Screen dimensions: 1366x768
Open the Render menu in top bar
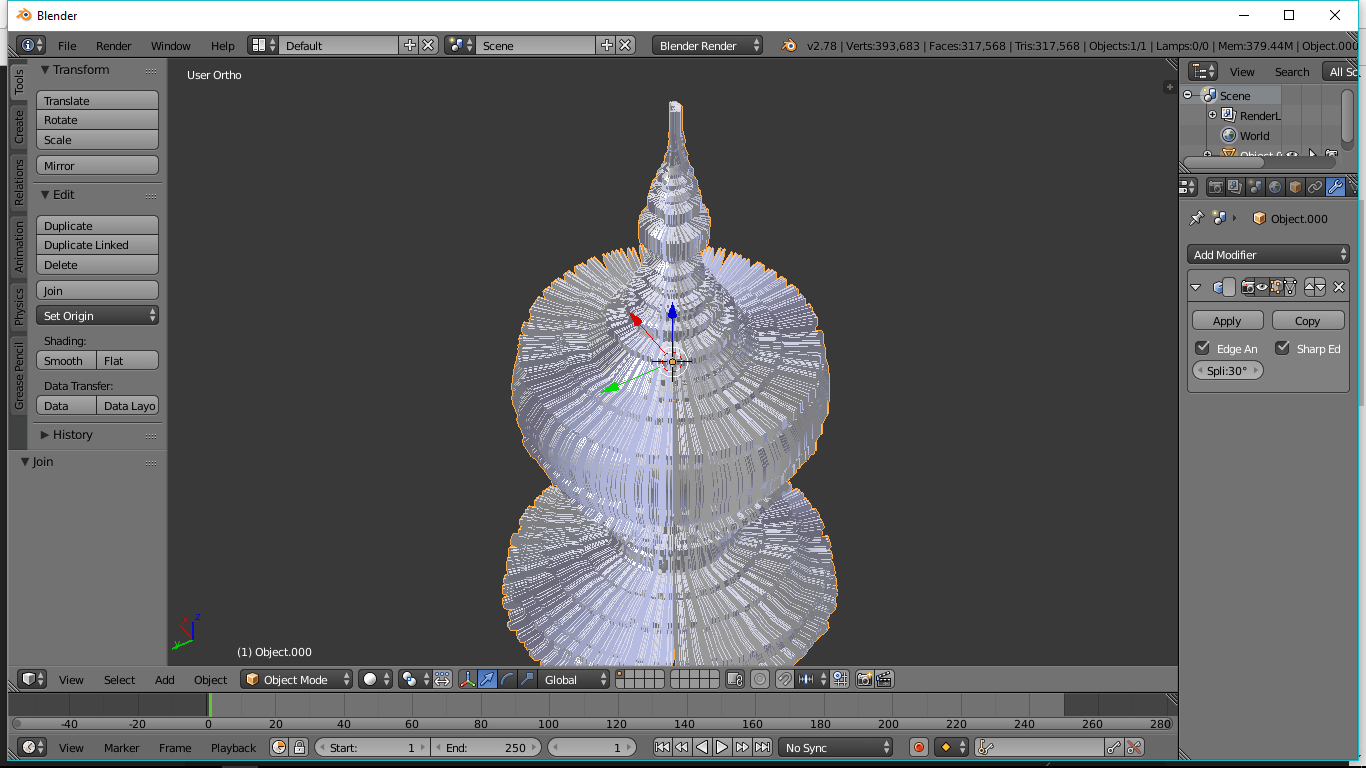point(113,46)
